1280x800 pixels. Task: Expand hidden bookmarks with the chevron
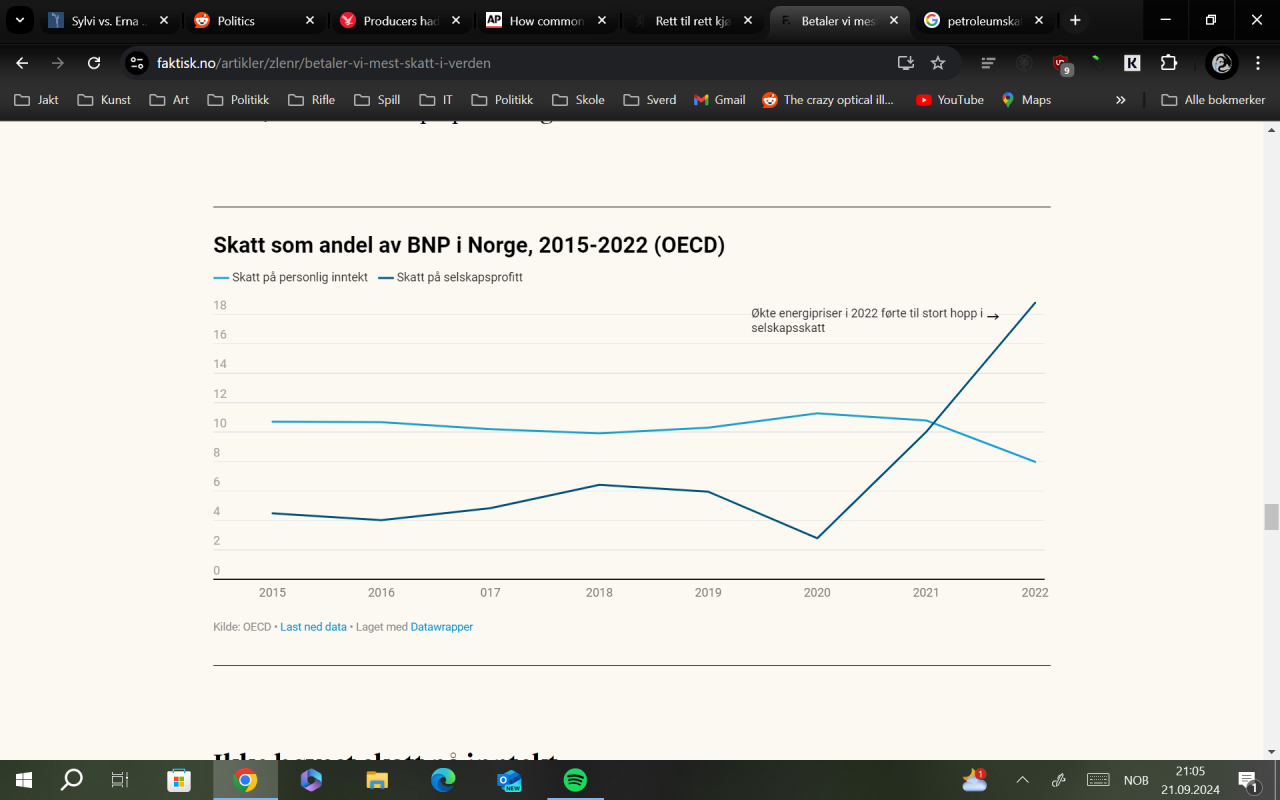(x=1120, y=99)
